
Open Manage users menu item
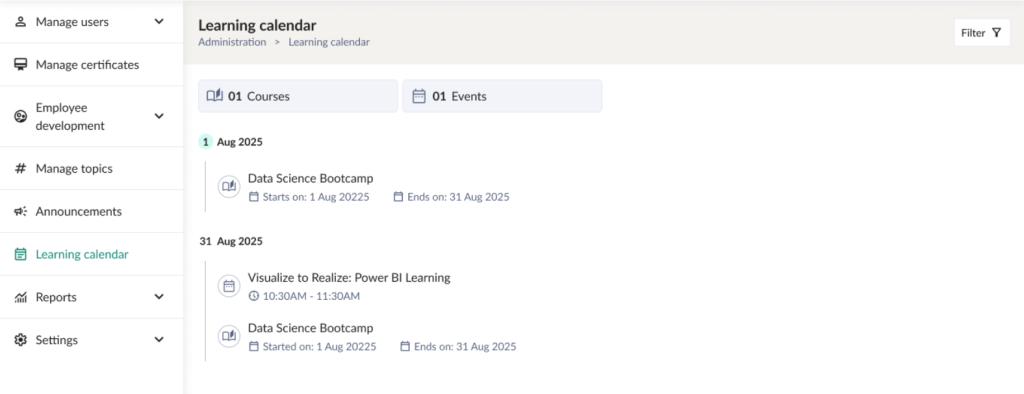[91, 22]
